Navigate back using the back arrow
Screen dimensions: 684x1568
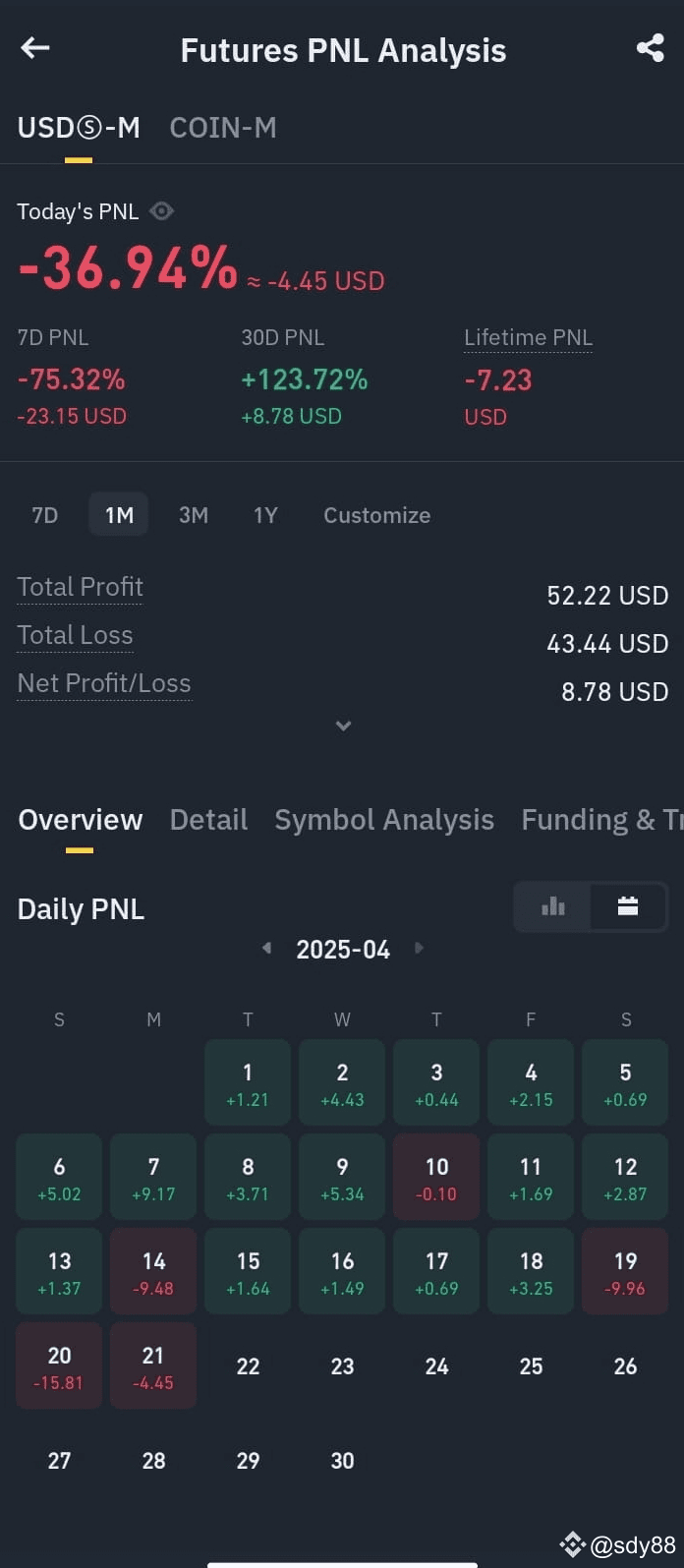tap(34, 47)
